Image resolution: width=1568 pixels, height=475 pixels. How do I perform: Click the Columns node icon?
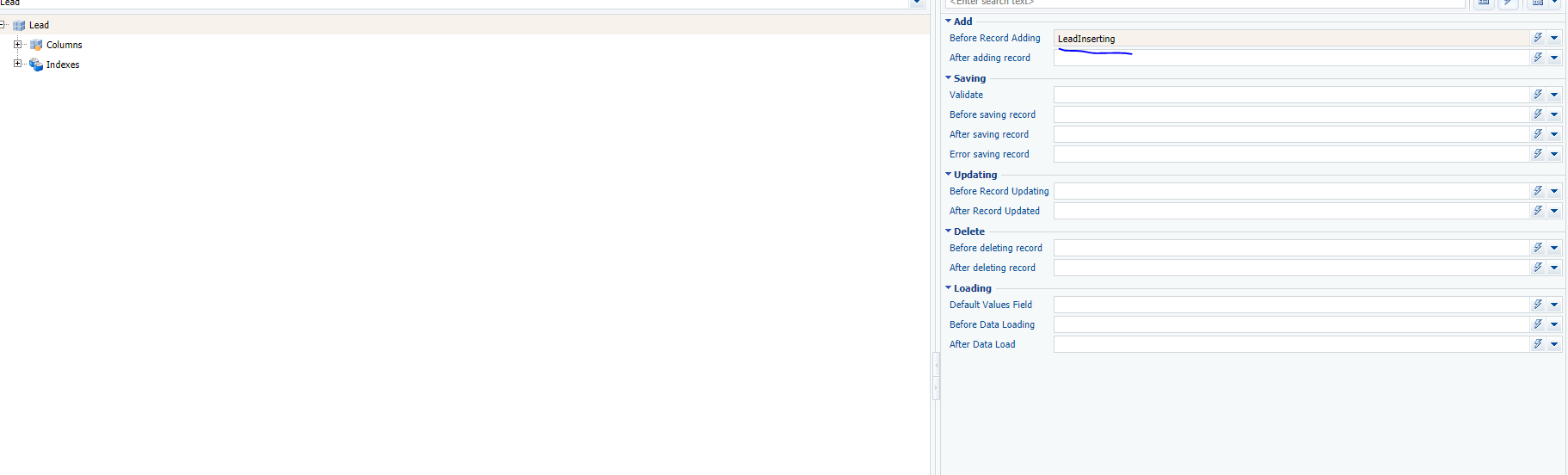[36, 45]
